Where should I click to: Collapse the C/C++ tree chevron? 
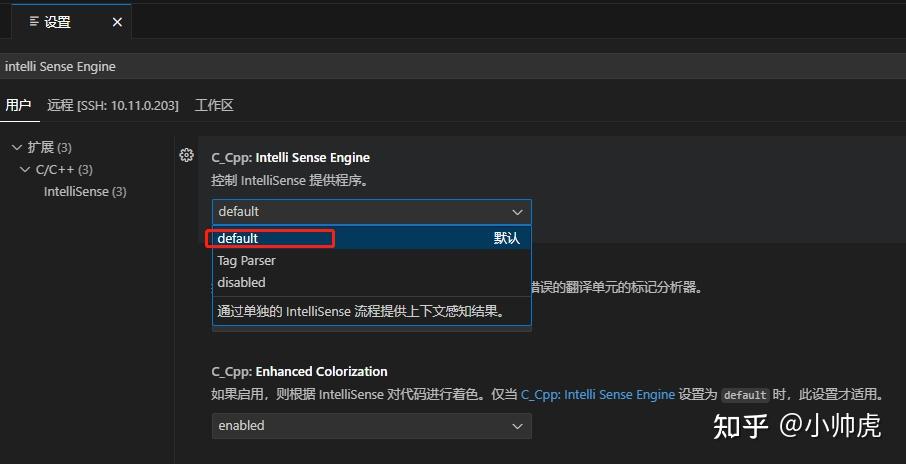click(25, 169)
